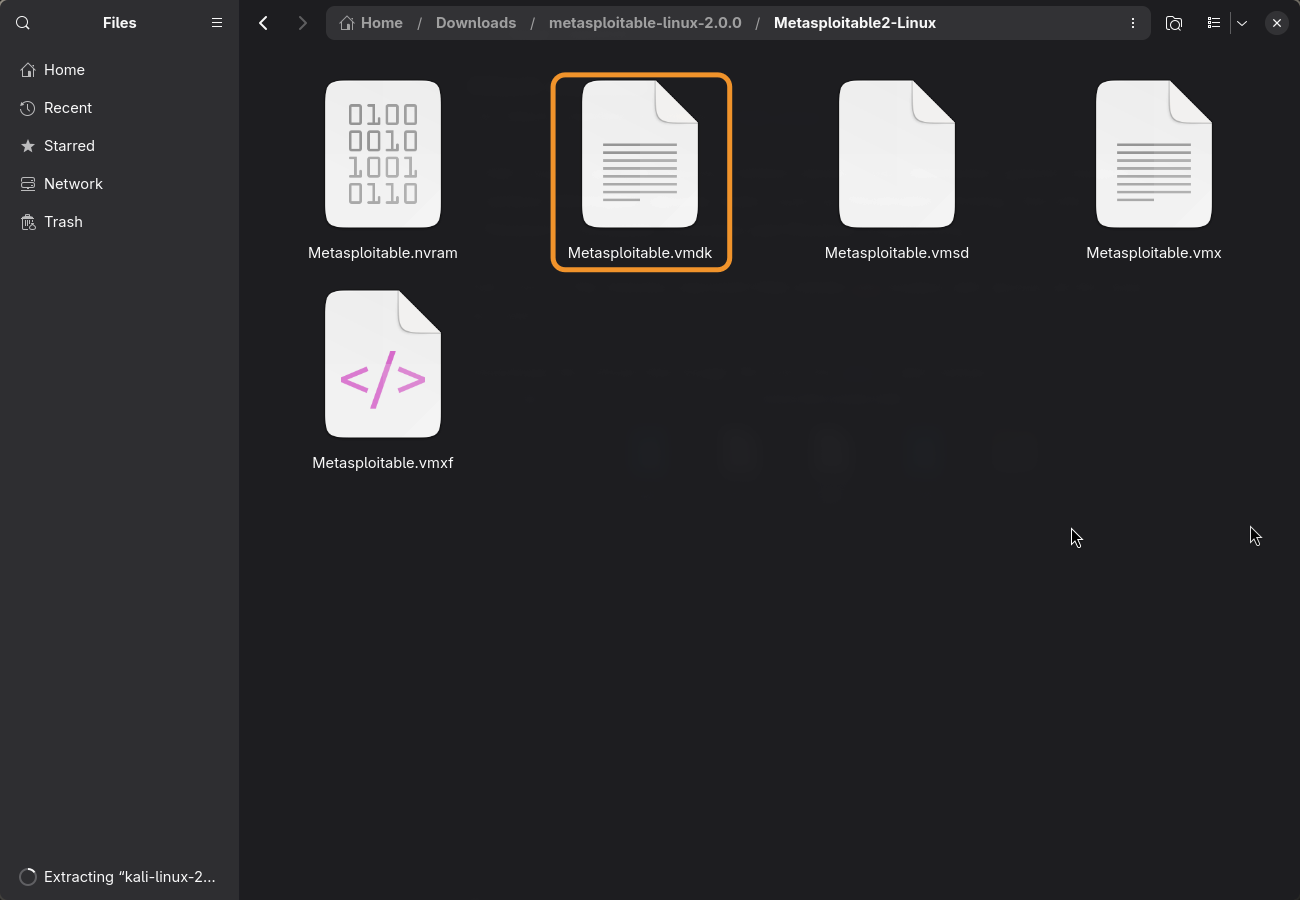Select the Metasploitable.vmx text file icon

pos(1154,154)
